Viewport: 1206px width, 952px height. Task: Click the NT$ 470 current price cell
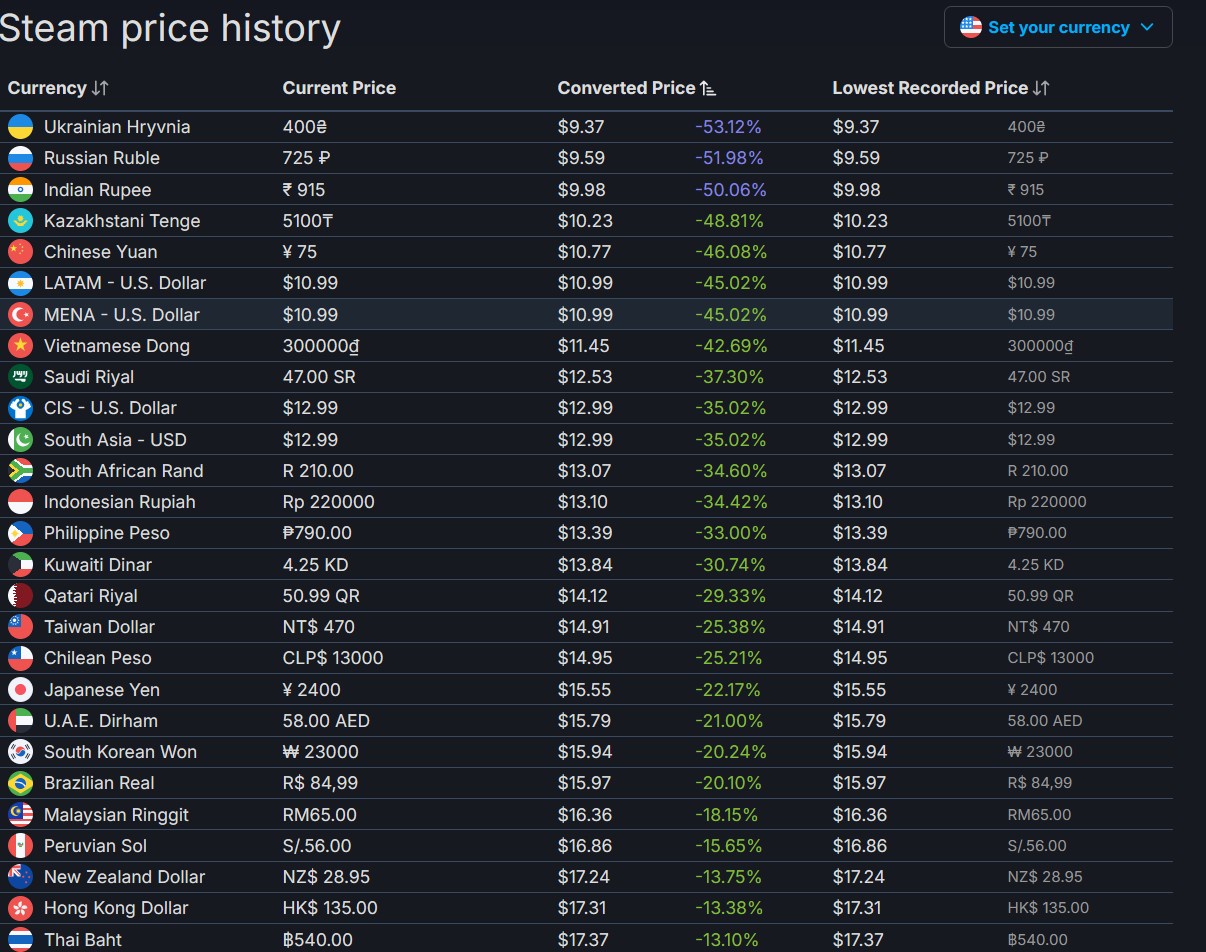tap(319, 627)
